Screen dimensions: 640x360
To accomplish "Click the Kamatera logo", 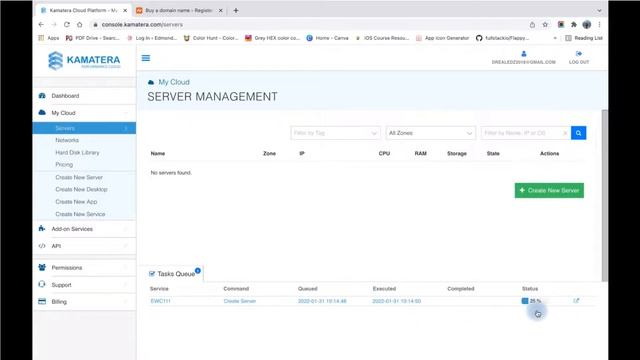I will [84, 60].
